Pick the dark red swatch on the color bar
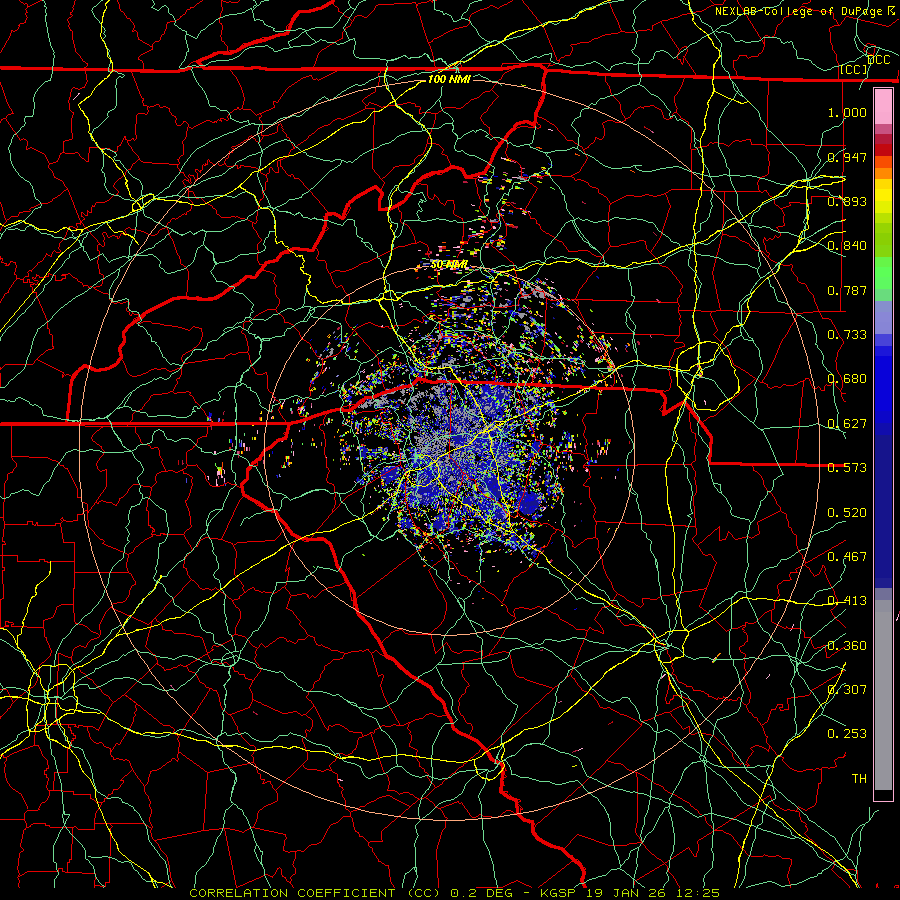 883,149
